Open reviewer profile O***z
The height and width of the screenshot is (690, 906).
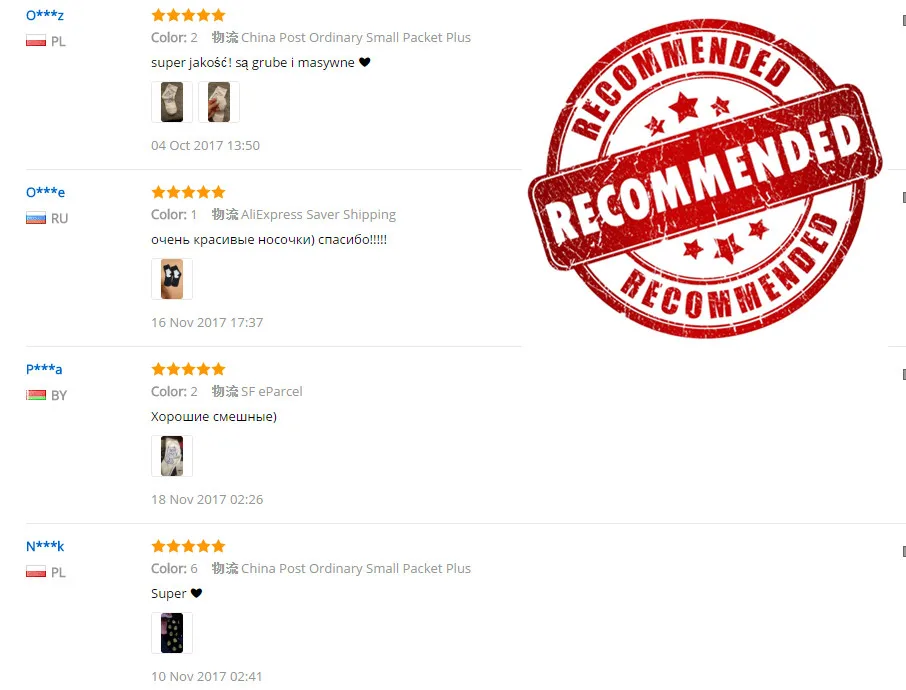click(44, 15)
